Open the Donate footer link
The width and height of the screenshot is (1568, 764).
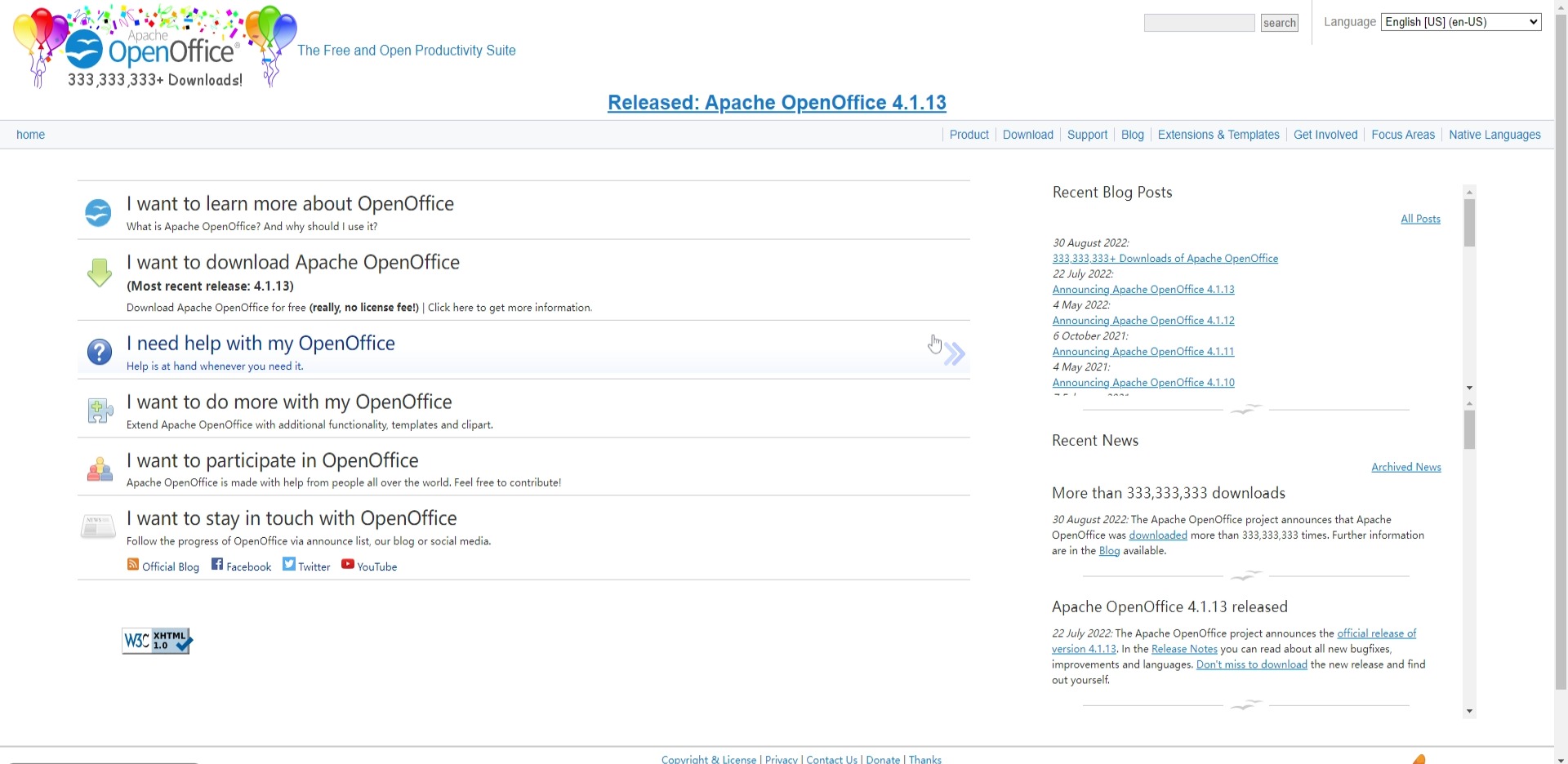pos(883,759)
